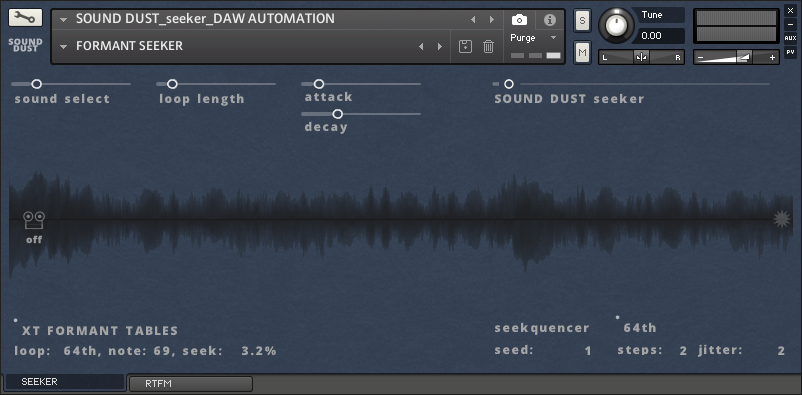The width and height of the screenshot is (802, 395).
Task: Mute the instrument with M button
Action: tap(582, 52)
